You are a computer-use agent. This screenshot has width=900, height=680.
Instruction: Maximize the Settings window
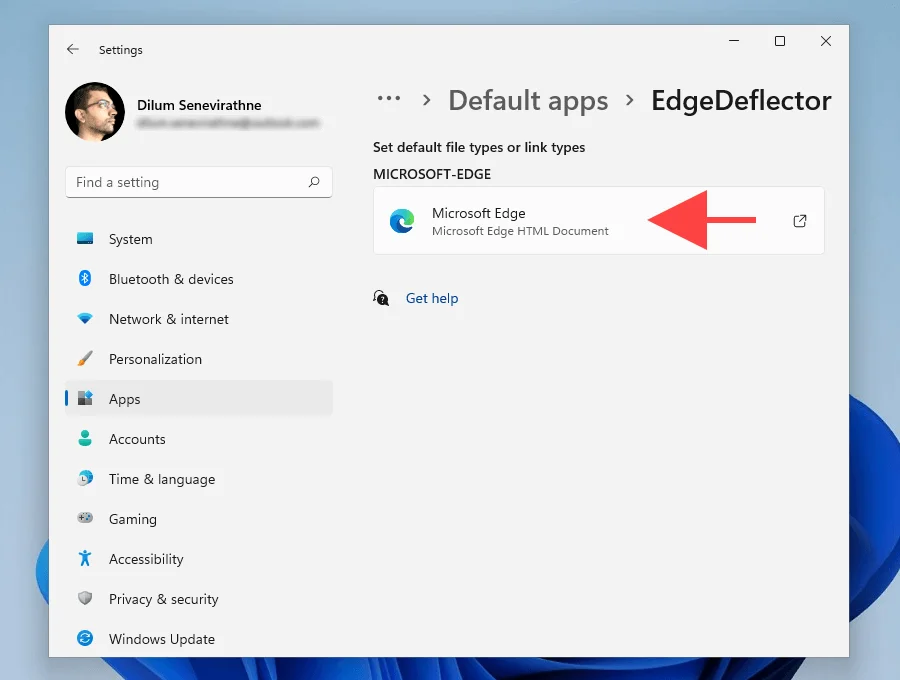pyautogui.click(x=779, y=41)
